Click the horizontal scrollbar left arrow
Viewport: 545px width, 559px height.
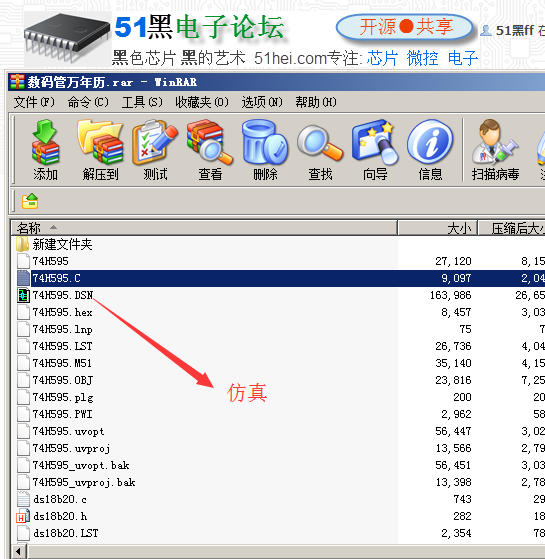[x=19, y=552]
